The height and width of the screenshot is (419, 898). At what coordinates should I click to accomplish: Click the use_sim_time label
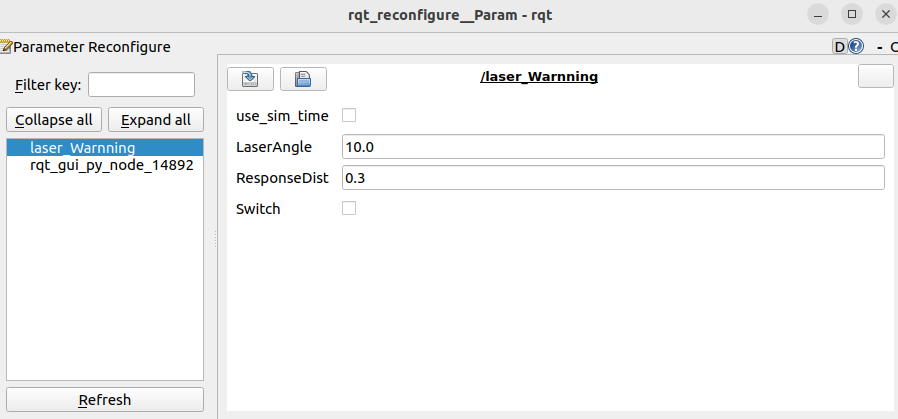click(x=282, y=116)
